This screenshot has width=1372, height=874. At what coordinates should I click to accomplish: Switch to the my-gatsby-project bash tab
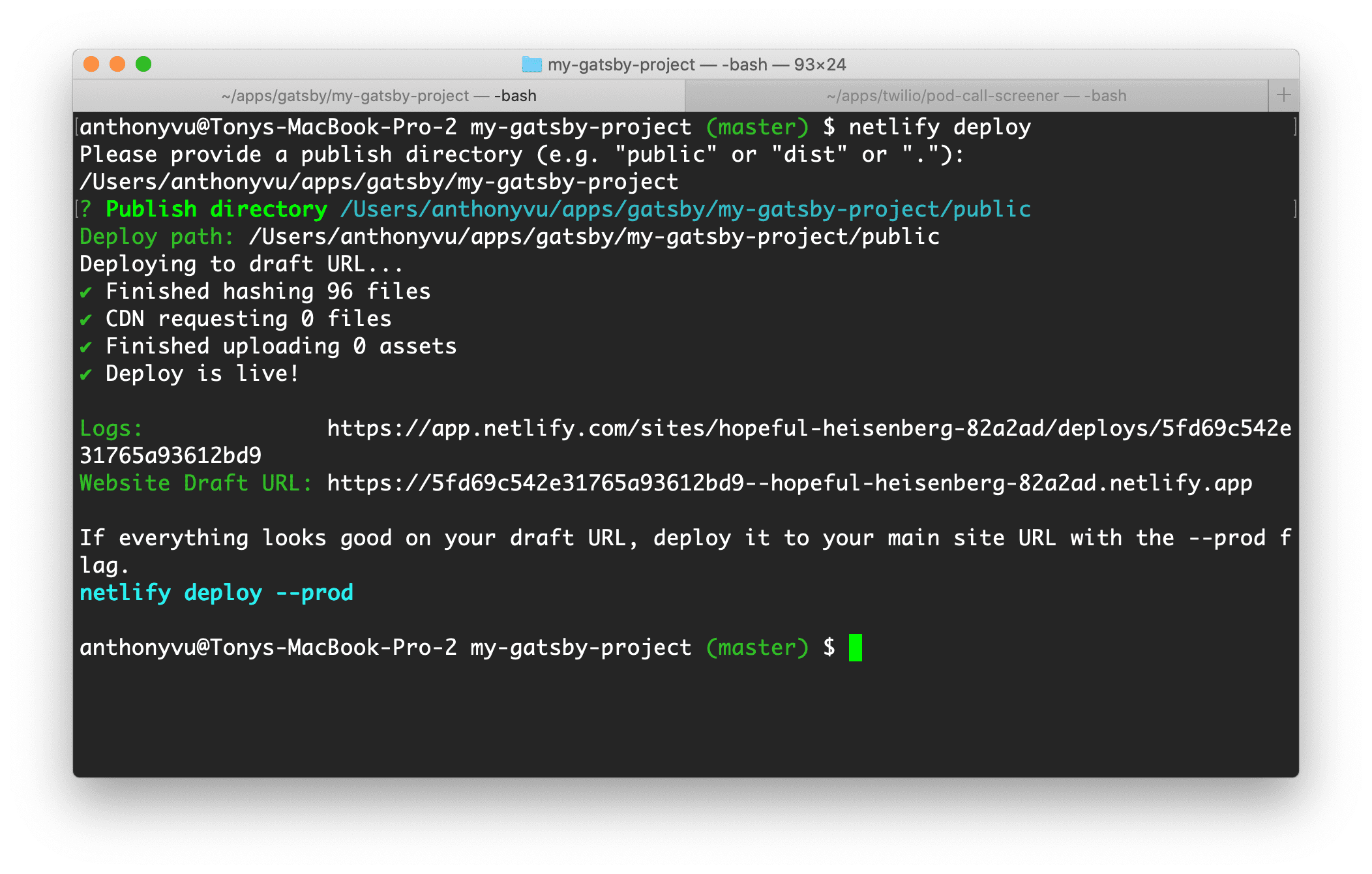pos(379,96)
